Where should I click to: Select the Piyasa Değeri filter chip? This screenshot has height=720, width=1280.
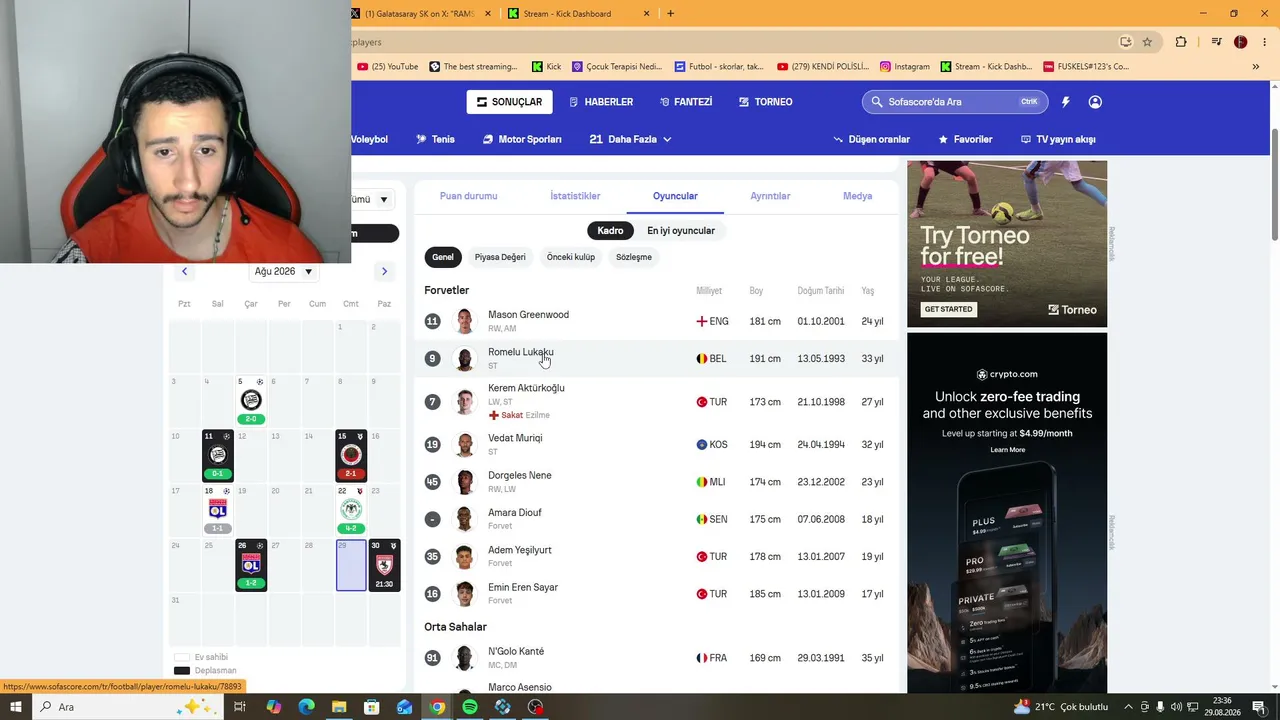point(500,257)
